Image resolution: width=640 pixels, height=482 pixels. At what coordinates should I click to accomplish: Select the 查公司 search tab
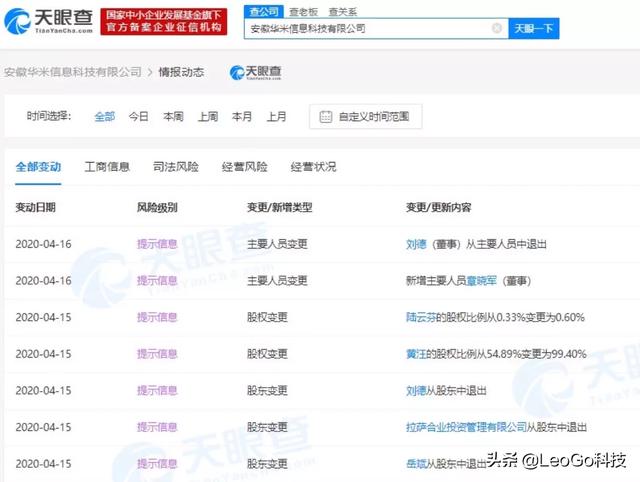[263, 9]
